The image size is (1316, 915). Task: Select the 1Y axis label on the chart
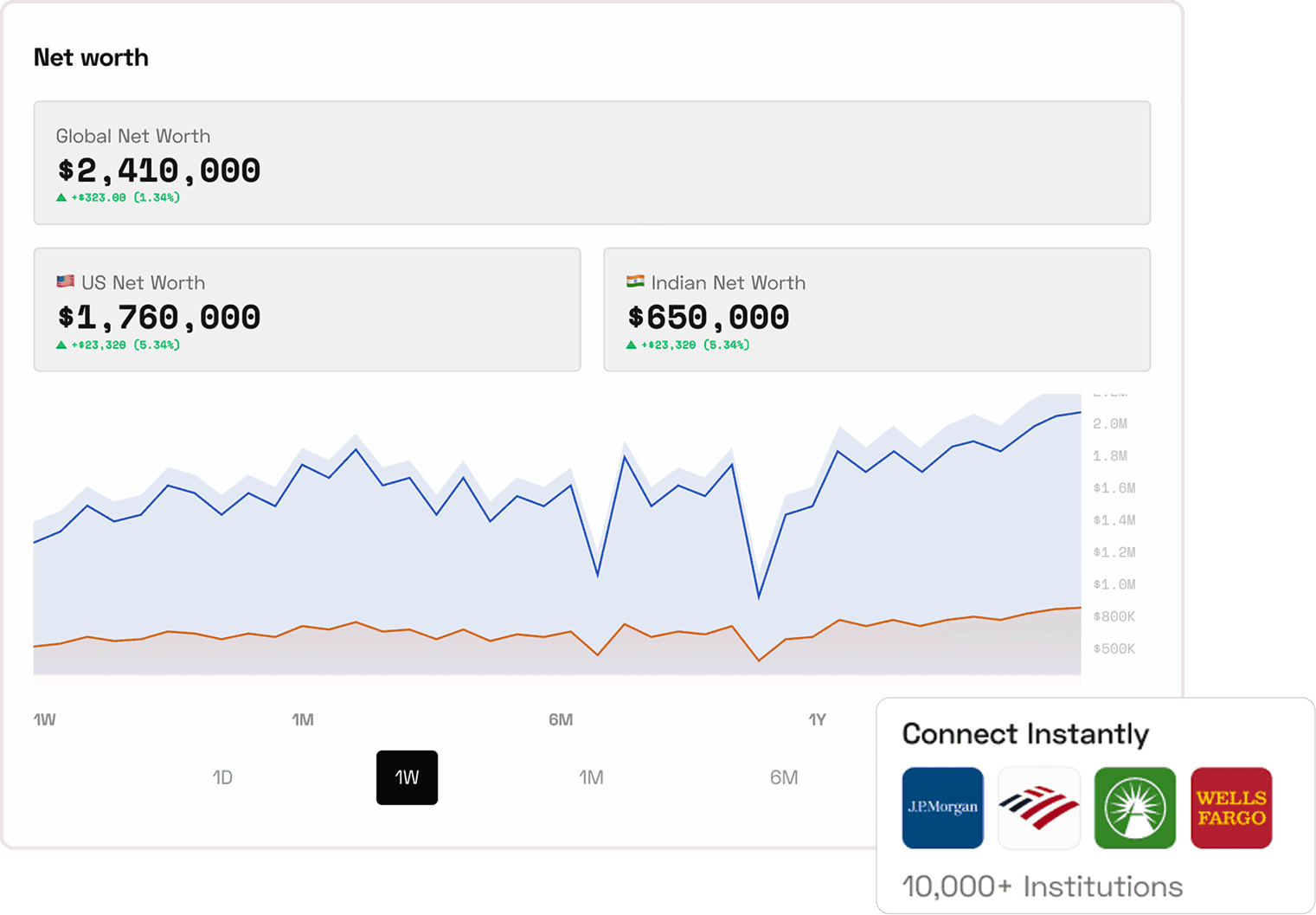coord(817,718)
